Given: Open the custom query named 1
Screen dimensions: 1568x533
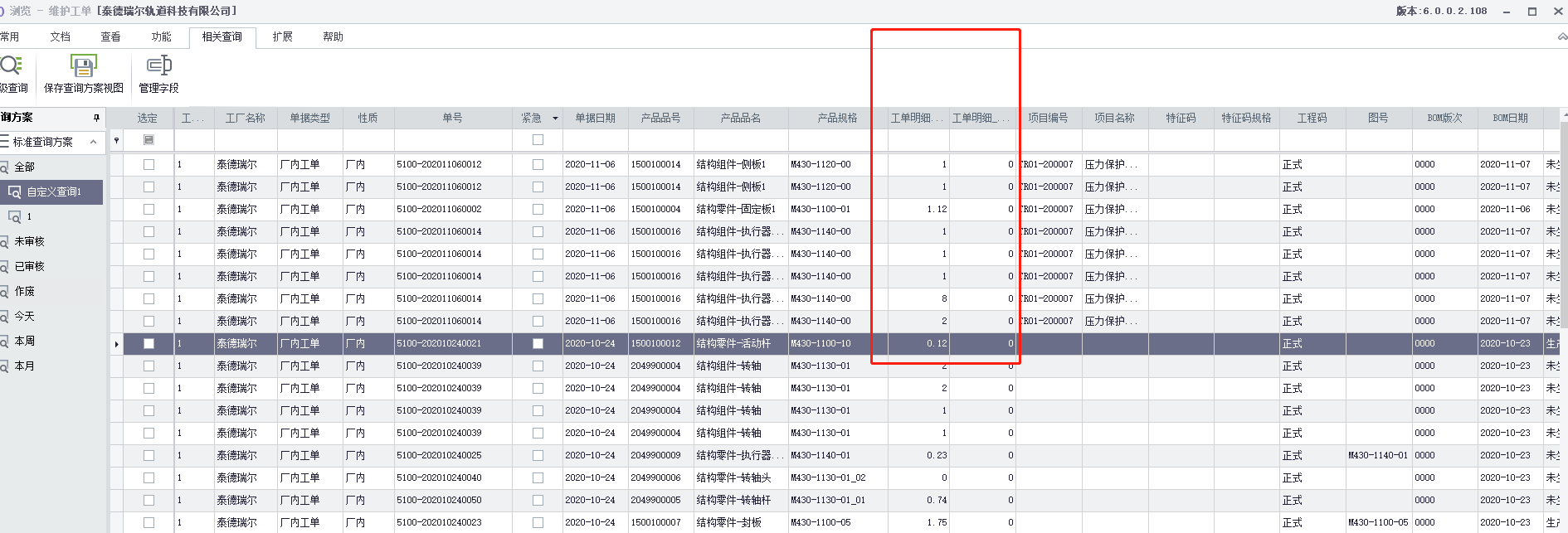Looking at the screenshot, I should coord(29,216).
